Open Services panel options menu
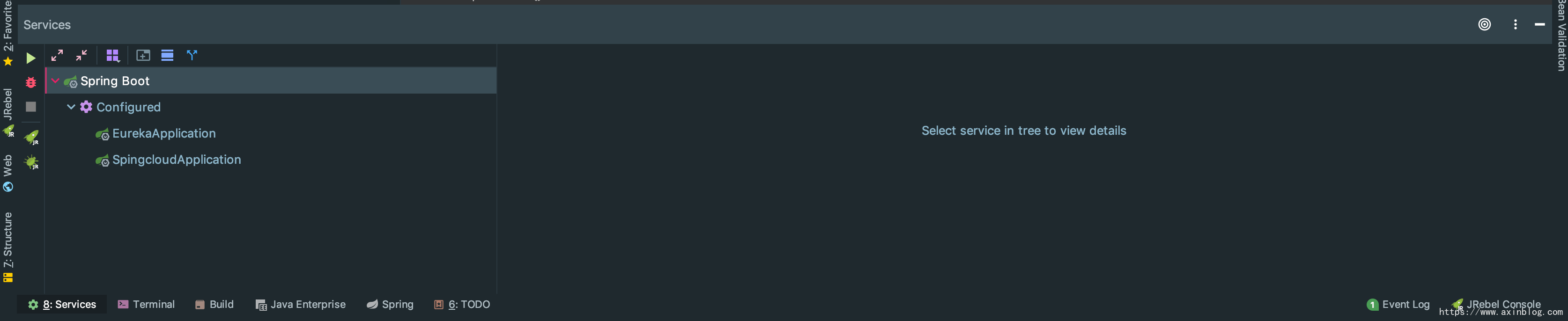This screenshot has width=1568, height=321. [x=1515, y=24]
